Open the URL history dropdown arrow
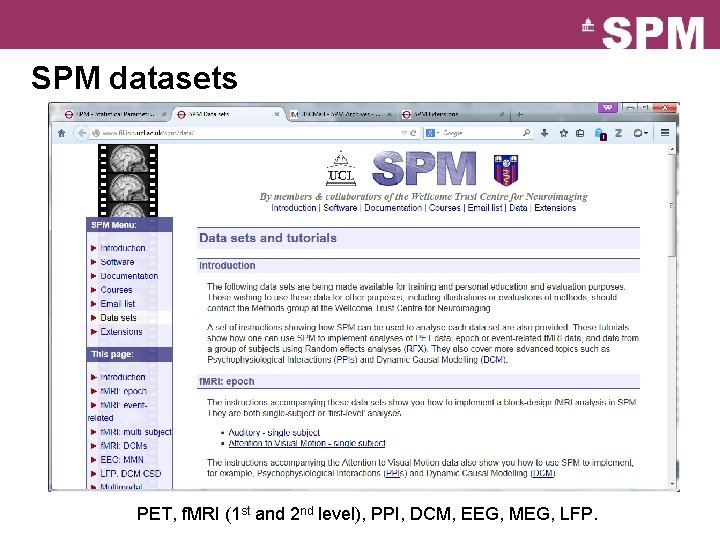 404,133
